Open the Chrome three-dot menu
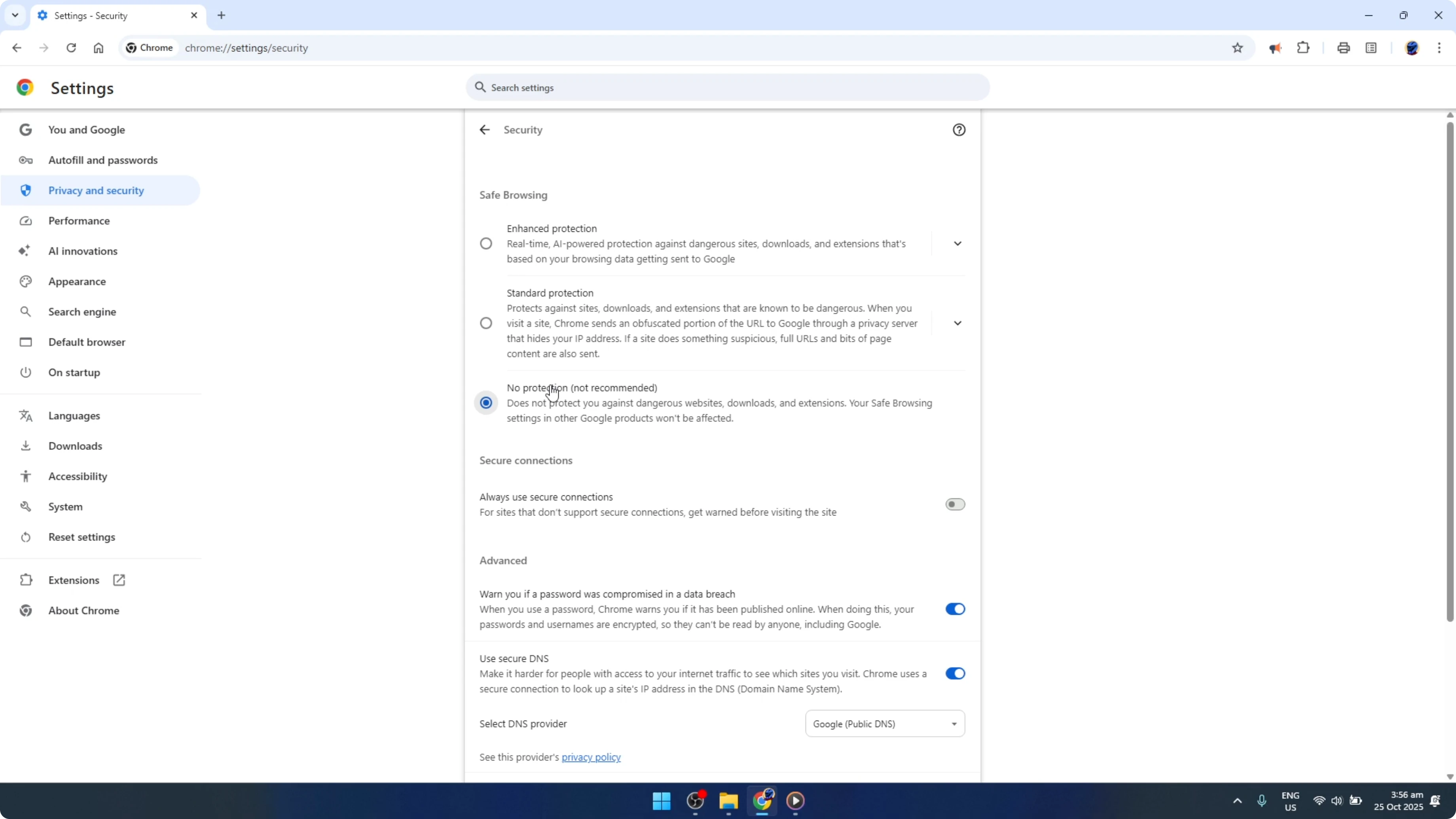The image size is (1456, 819). click(1441, 47)
